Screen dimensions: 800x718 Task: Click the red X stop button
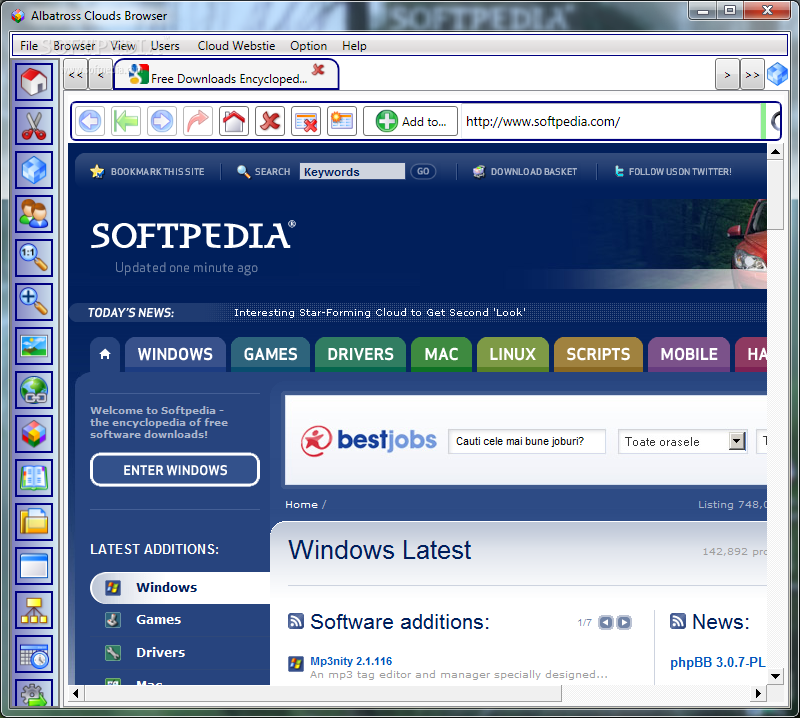(x=269, y=121)
